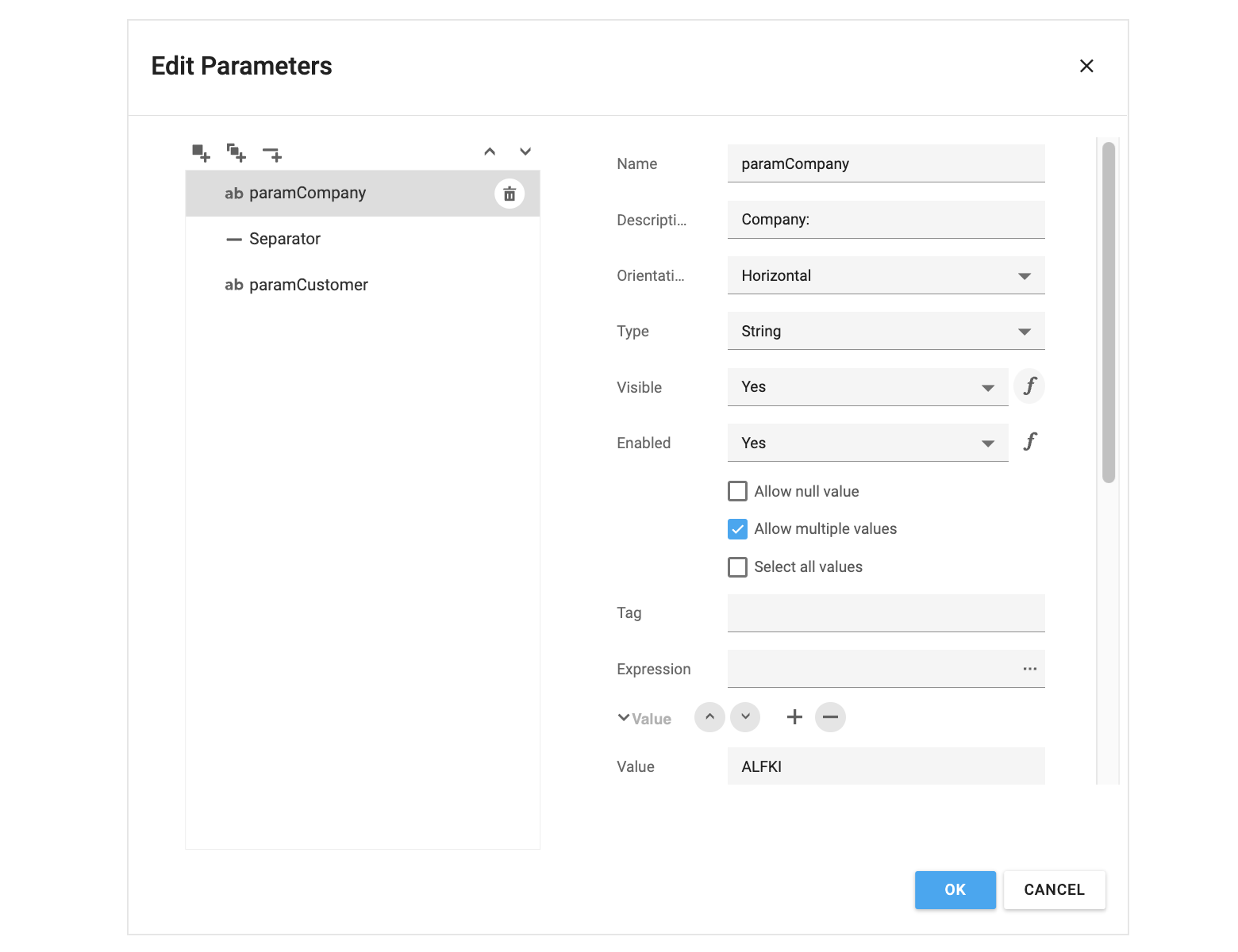Edit the Value field ALFKI
Screen dimensions: 1238x952
point(886,766)
